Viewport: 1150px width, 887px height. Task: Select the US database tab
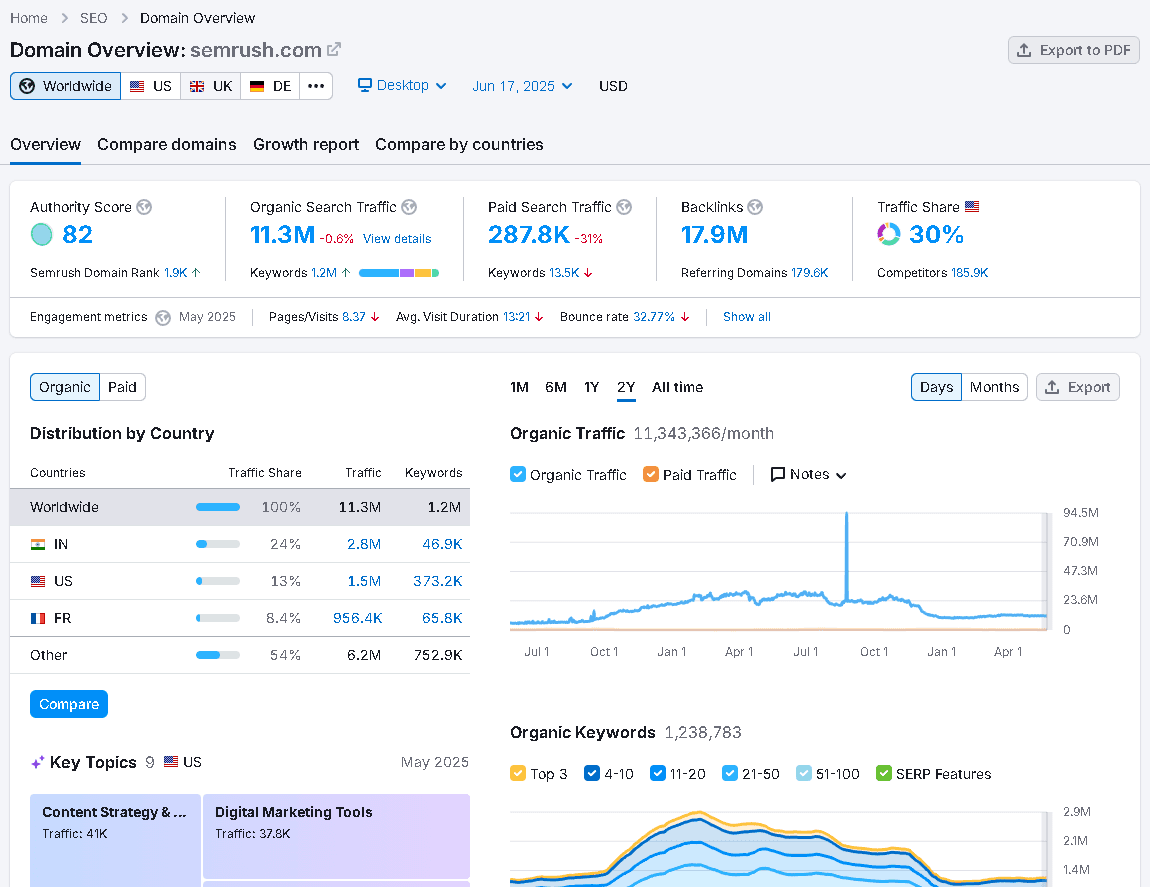click(x=150, y=86)
